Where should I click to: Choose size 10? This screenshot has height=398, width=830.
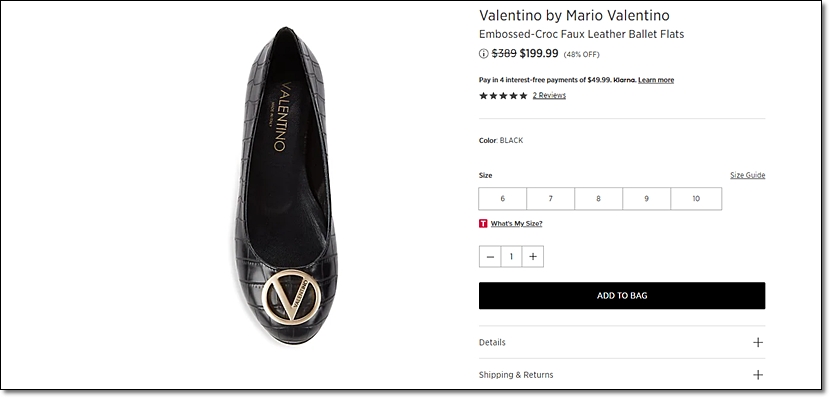click(x=696, y=199)
